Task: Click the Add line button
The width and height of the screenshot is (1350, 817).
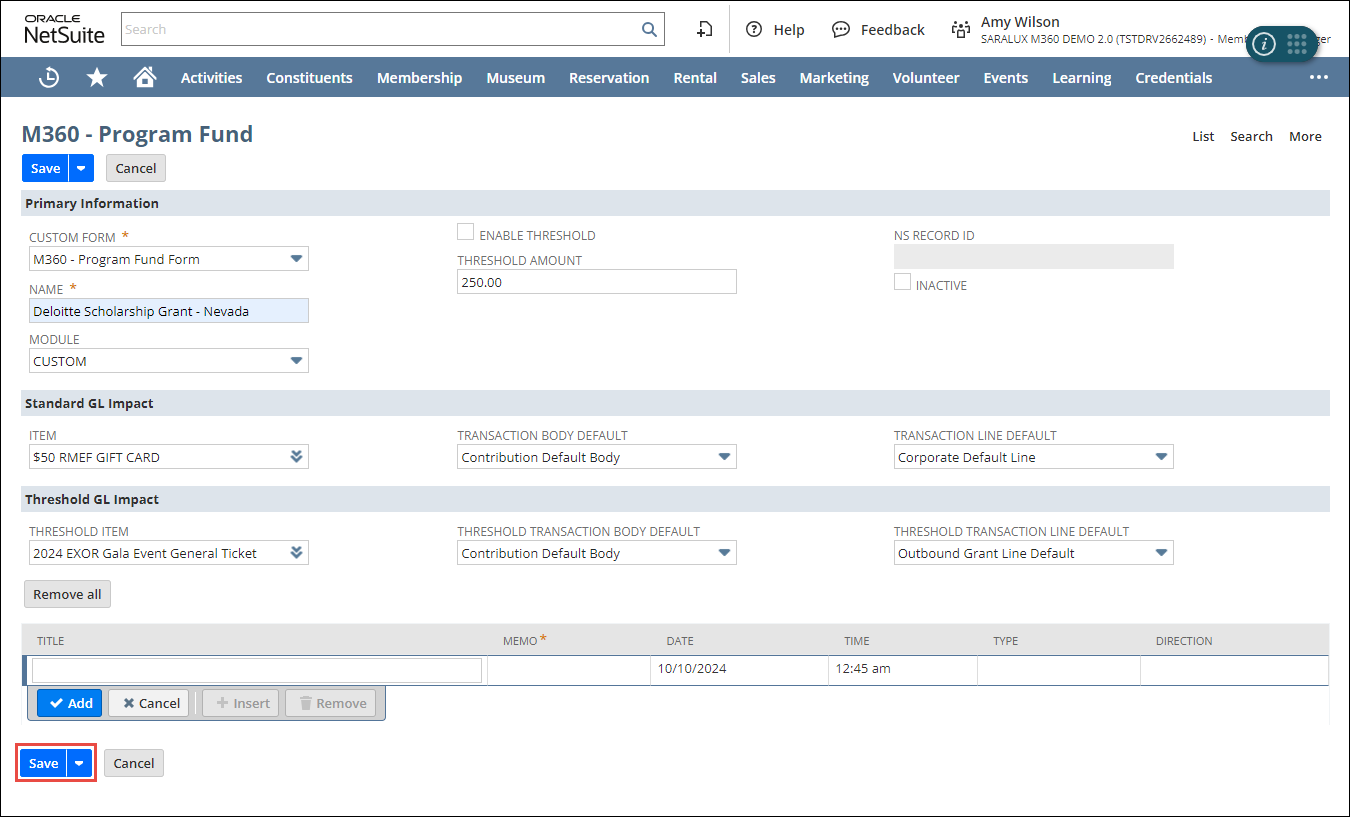Action: (70, 703)
